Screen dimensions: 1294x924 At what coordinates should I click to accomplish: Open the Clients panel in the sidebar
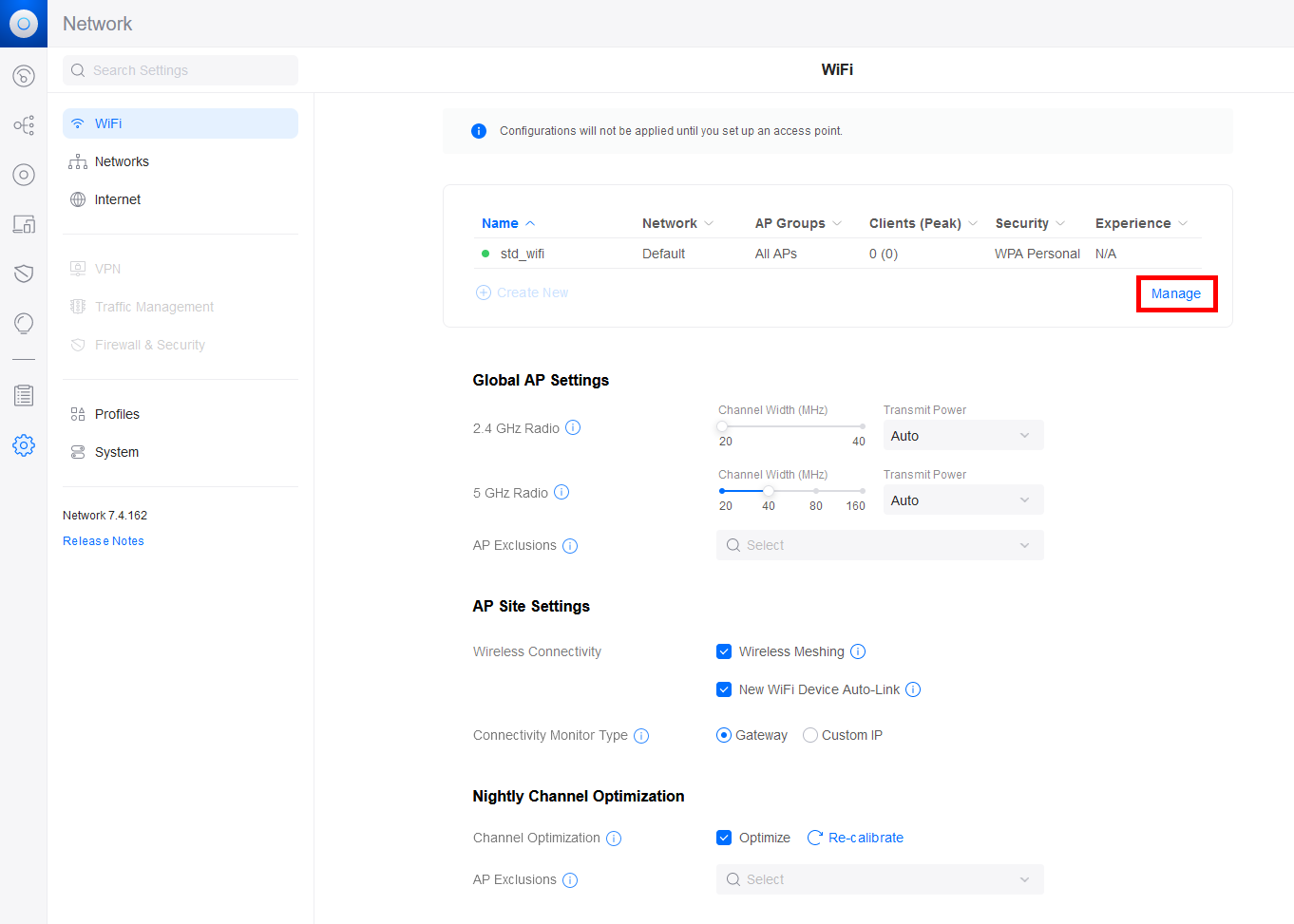click(x=24, y=223)
